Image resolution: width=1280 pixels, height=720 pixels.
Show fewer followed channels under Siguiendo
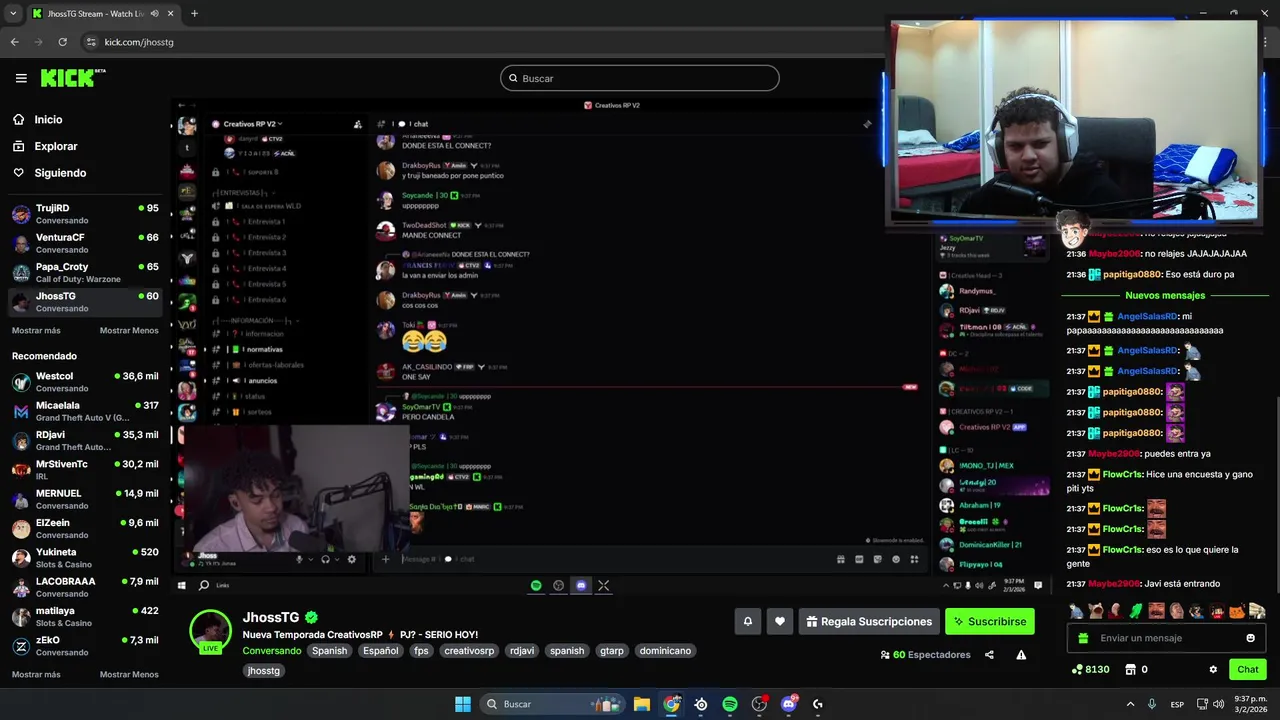(x=129, y=331)
